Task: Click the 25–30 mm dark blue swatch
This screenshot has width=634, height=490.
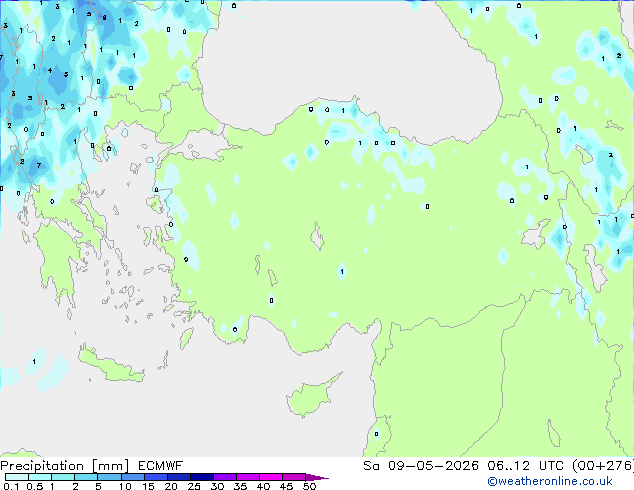Action: (201, 477)
